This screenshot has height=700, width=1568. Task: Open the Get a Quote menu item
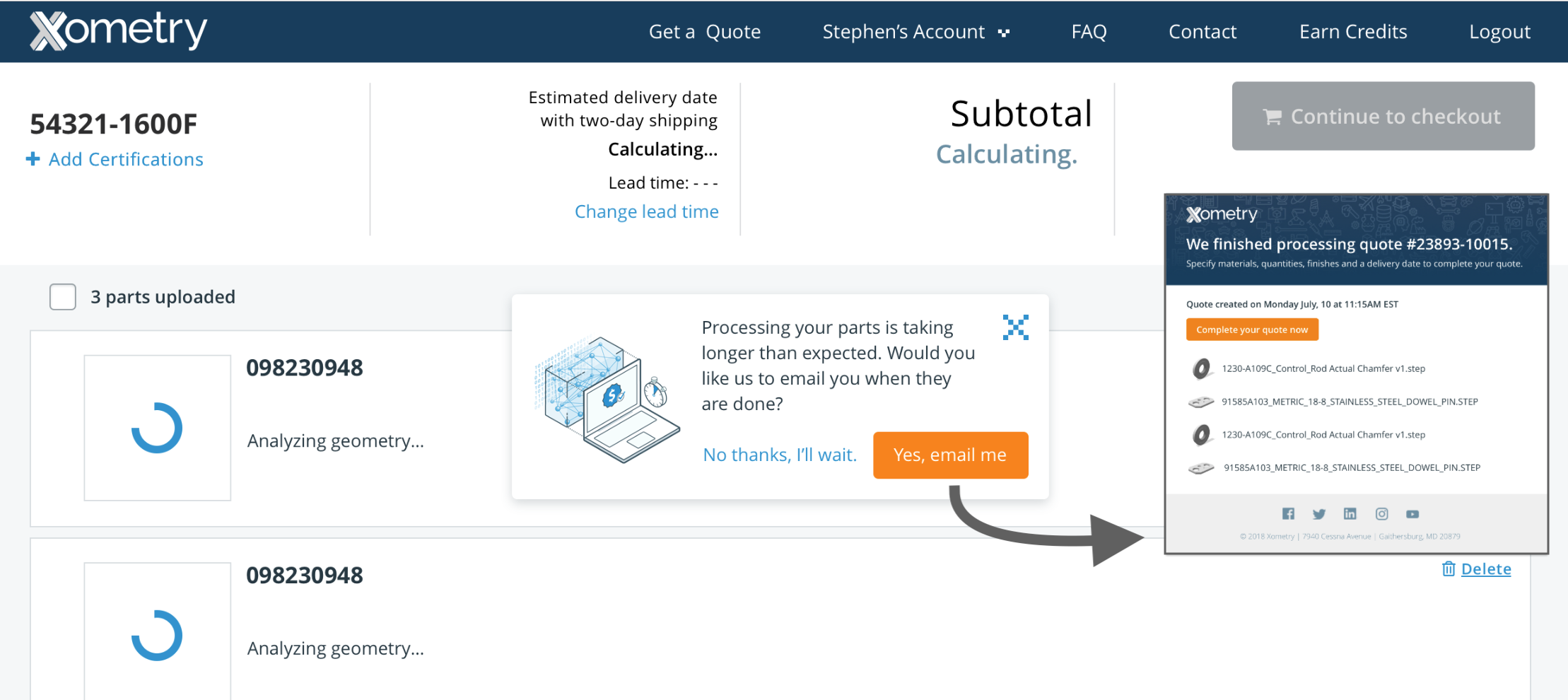[705, 32]
